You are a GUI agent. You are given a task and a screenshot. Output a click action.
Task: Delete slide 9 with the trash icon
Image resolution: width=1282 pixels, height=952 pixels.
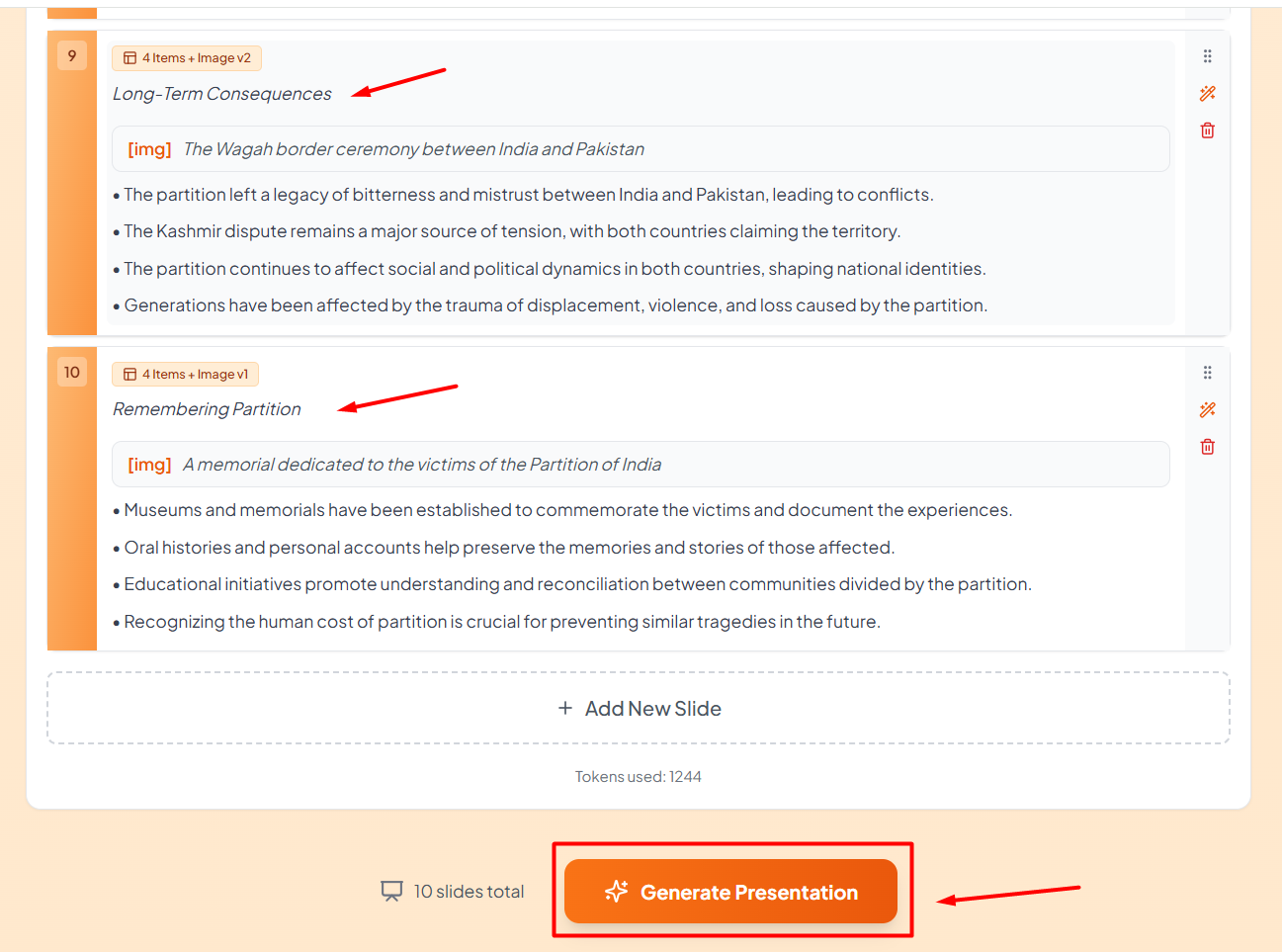pyautogui.click(x=1207, y=130)
